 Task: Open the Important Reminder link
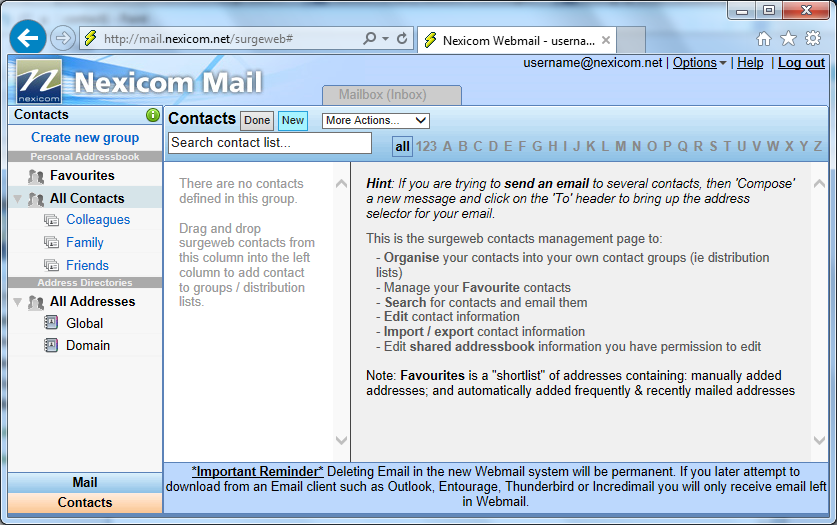257,472
